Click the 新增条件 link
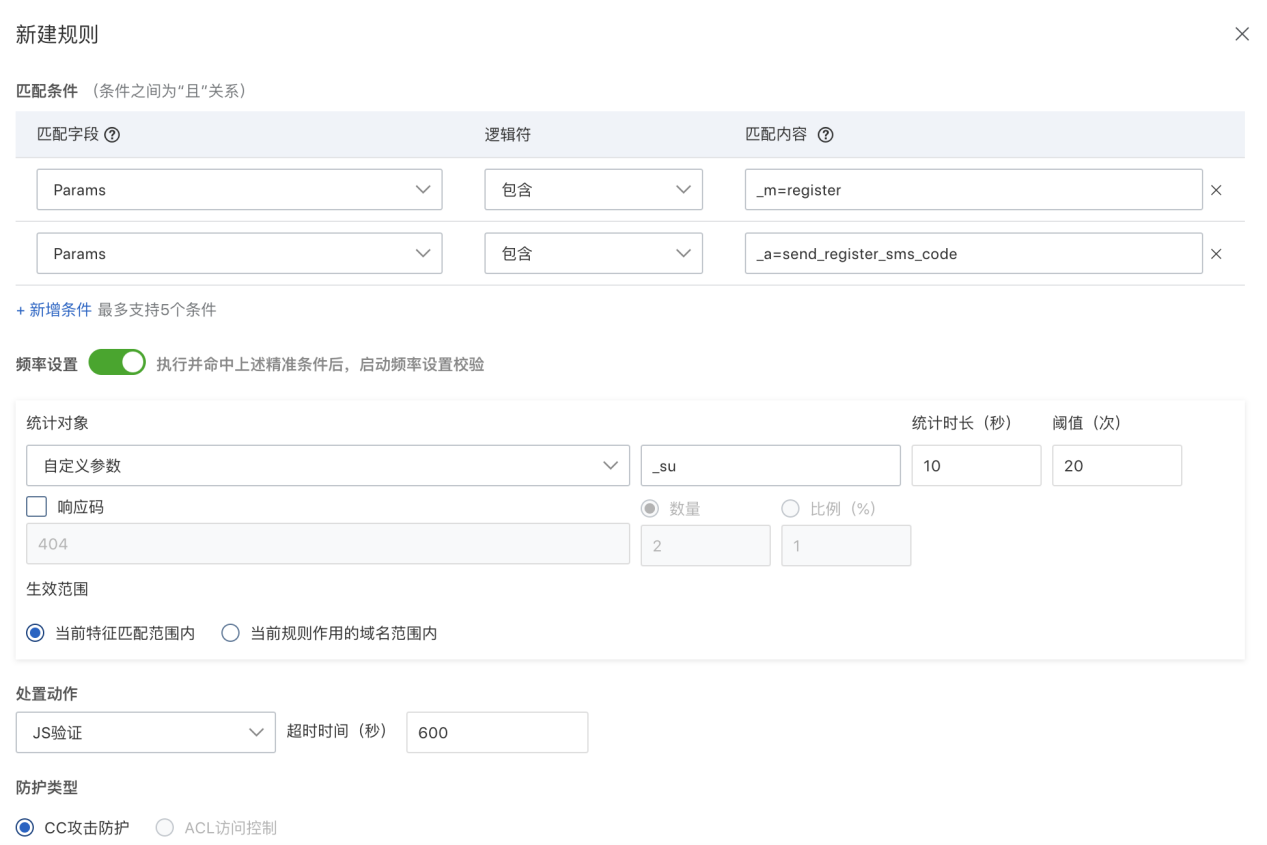The width and height of the screenshot is (1267, 845). (54, 310)
